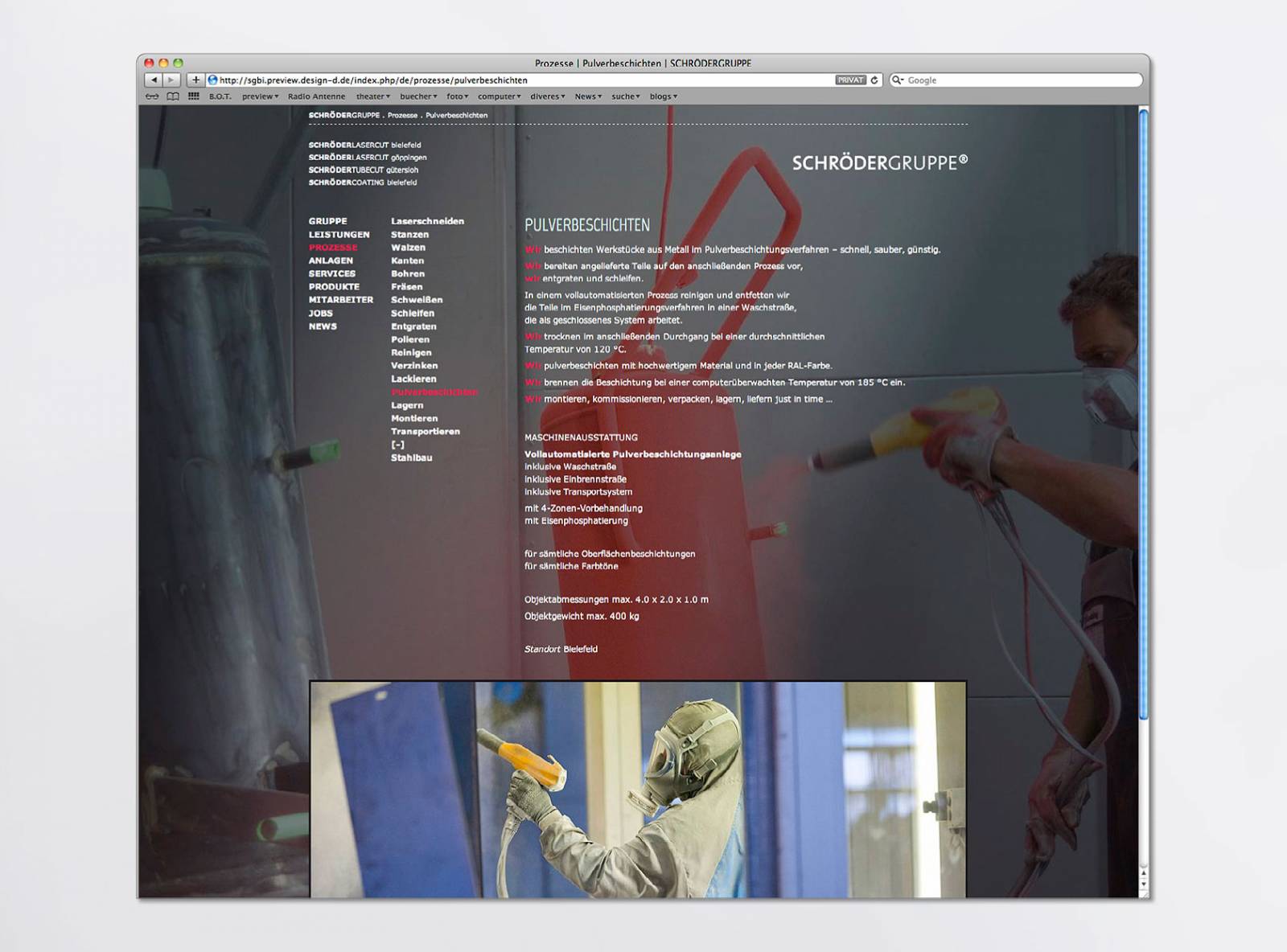Open PROZESSE in the main menu
This screenshot has height=952, width=1287.
point(333,248)
